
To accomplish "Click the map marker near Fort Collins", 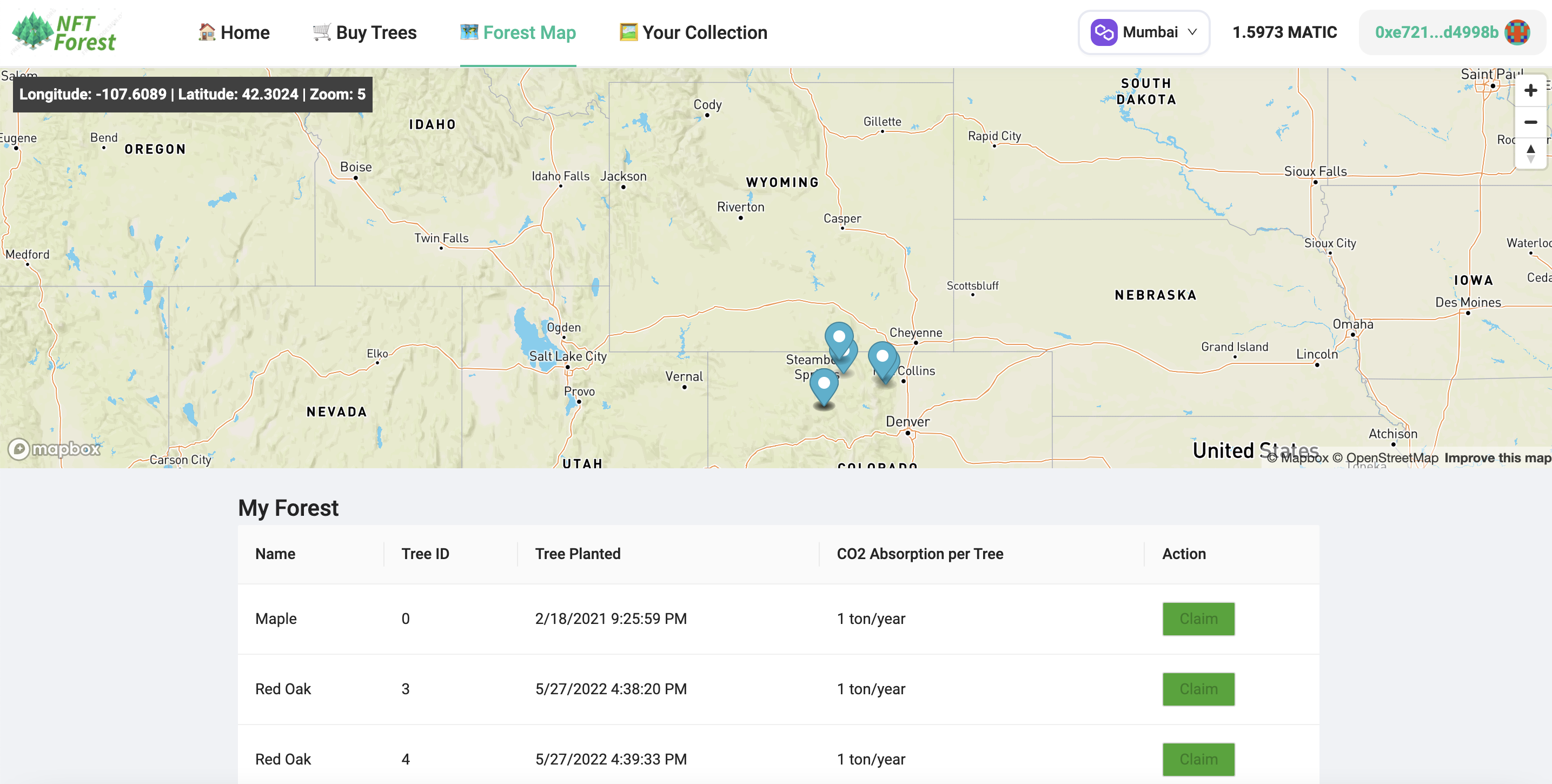I will point(882,358).
